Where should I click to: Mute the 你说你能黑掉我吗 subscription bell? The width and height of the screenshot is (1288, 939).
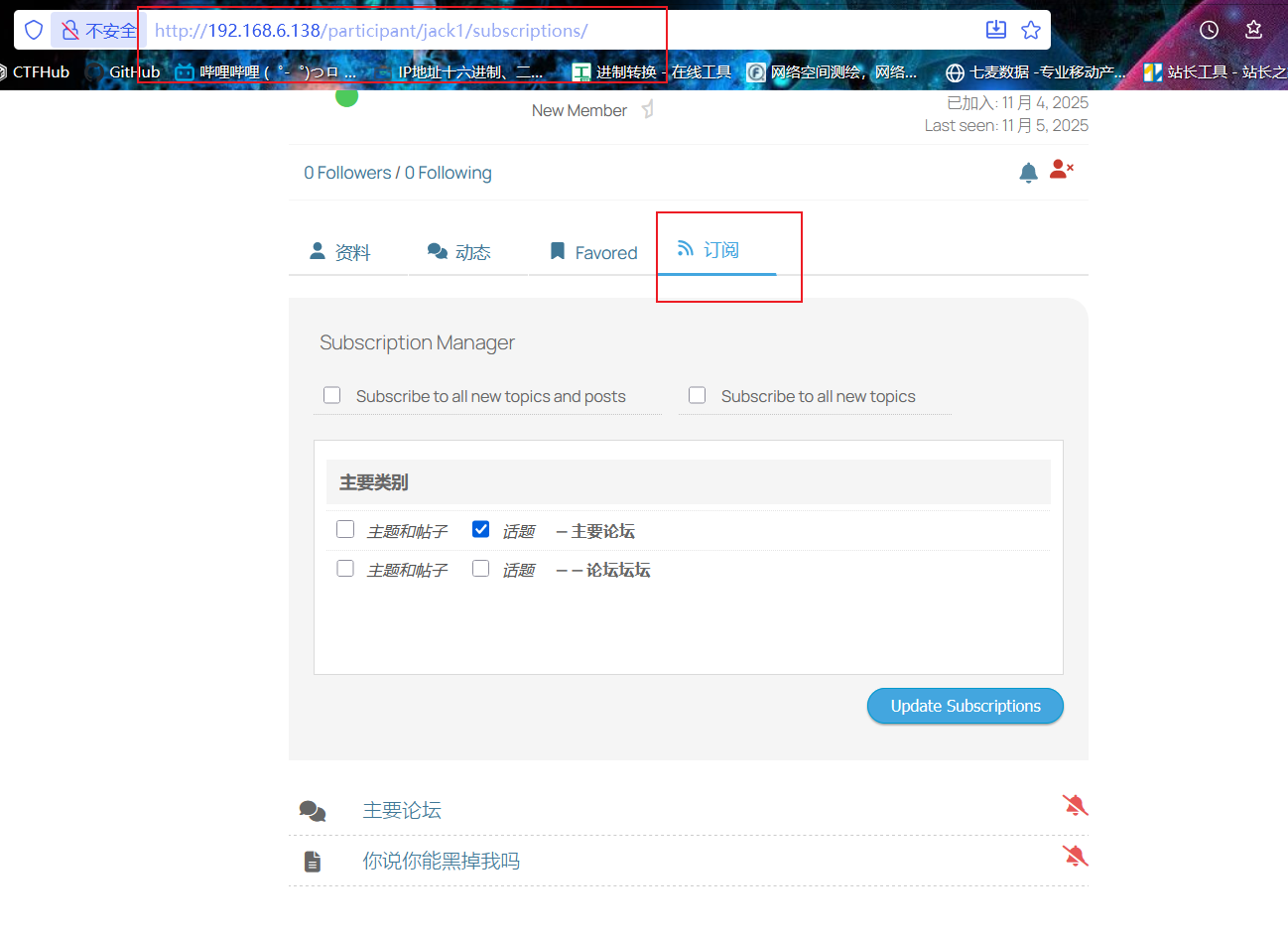pos(1076,855)
